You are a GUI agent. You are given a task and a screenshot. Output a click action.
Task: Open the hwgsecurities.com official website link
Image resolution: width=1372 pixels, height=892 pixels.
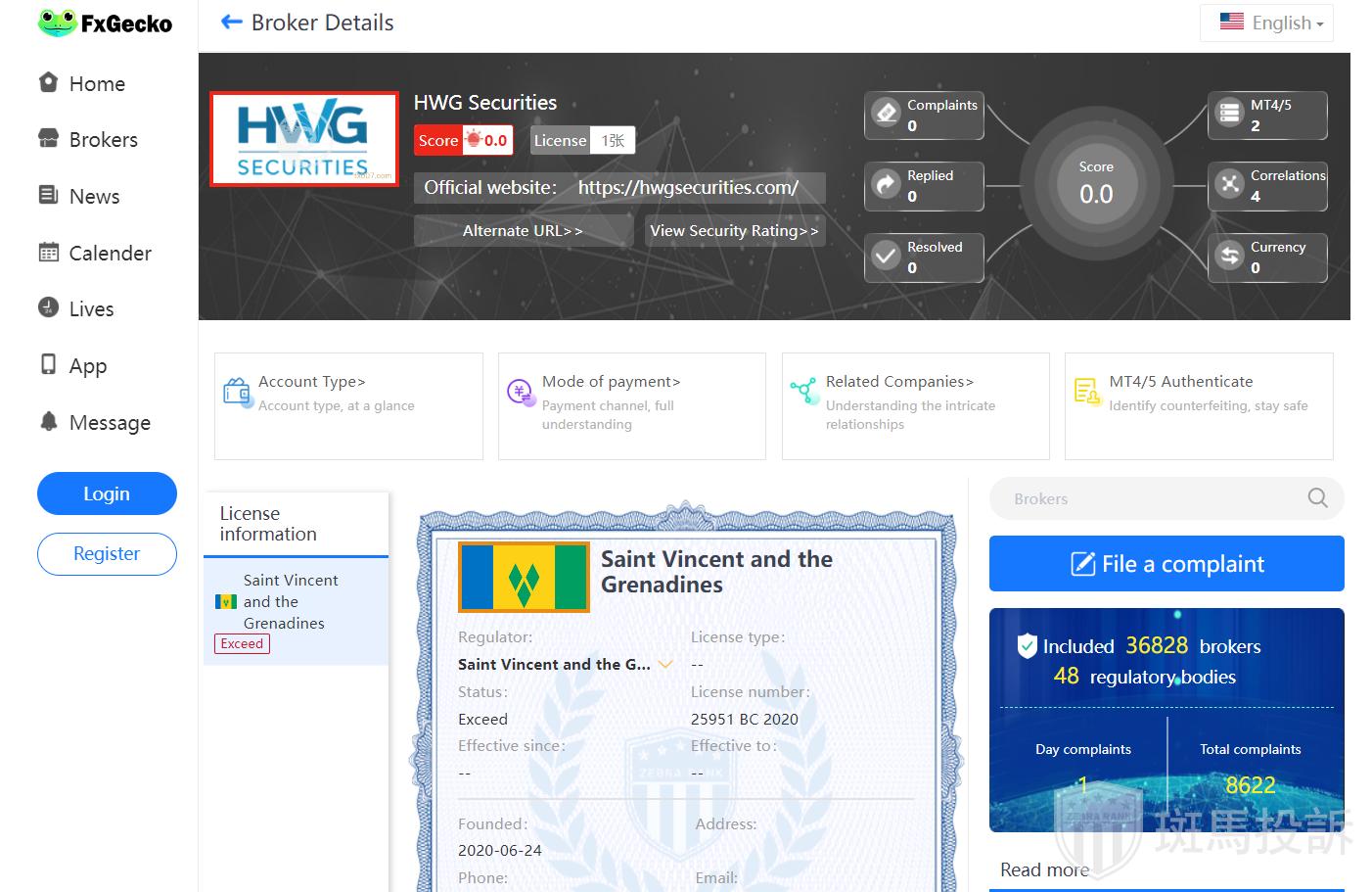pyautogui.click(x=688, y=188)
